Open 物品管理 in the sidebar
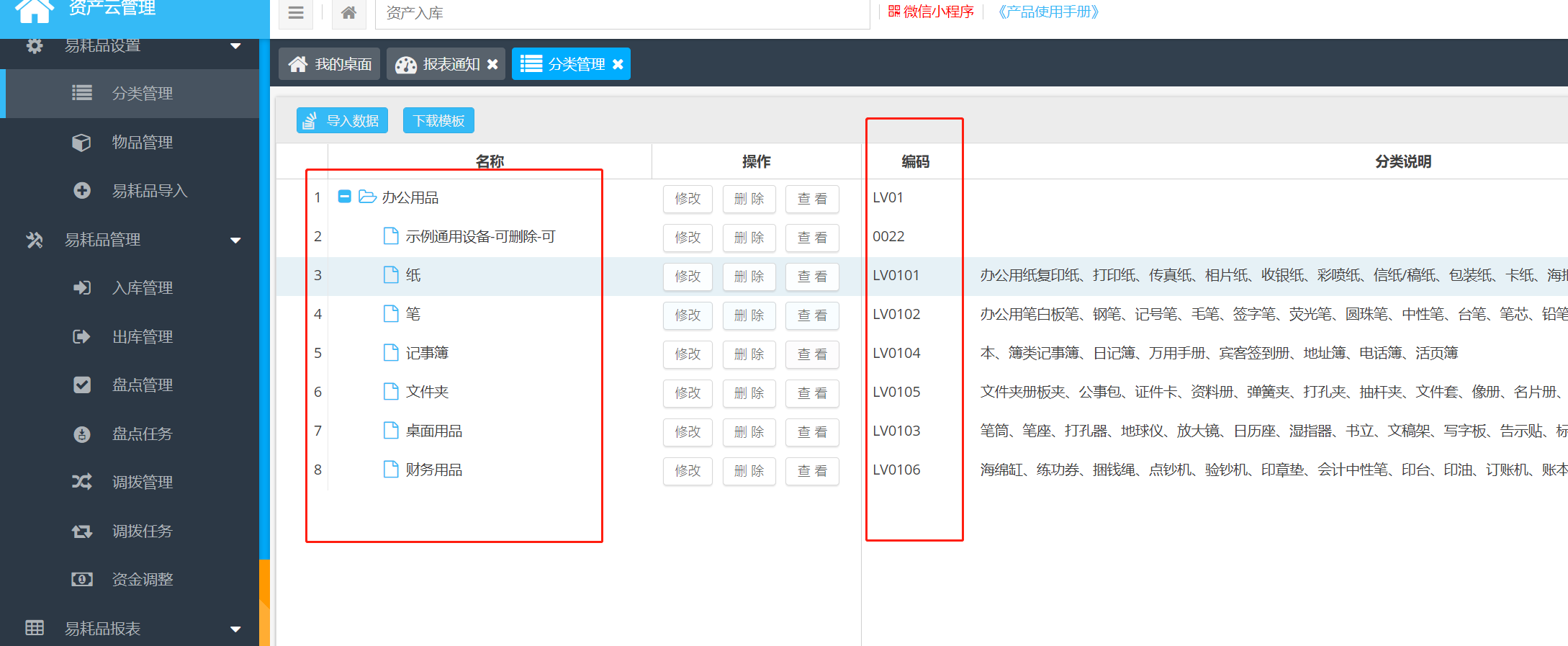This screenshot has height=646, width=1568. pos(130,142)
